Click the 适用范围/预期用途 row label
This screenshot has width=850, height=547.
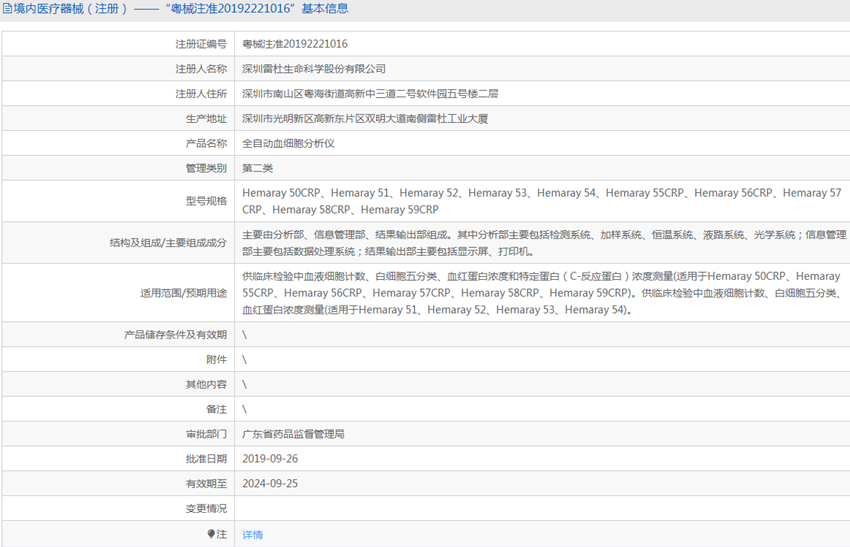[183, 293]
